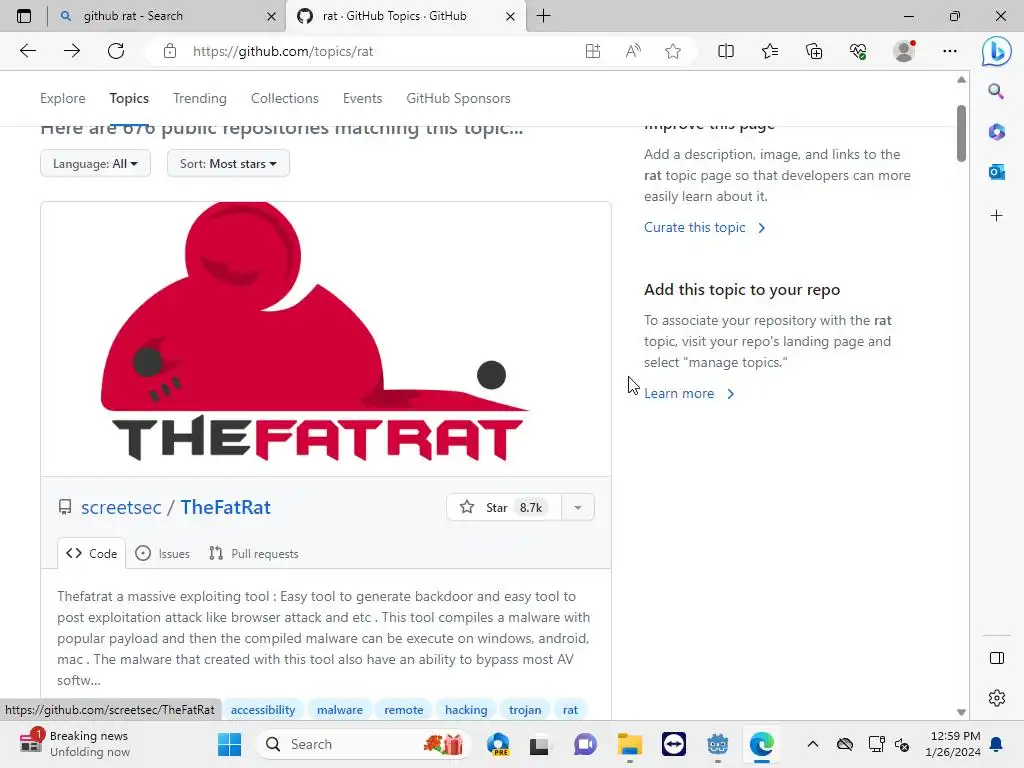Open Breaking news widget

pyautogui.click(x=75, y=744)
